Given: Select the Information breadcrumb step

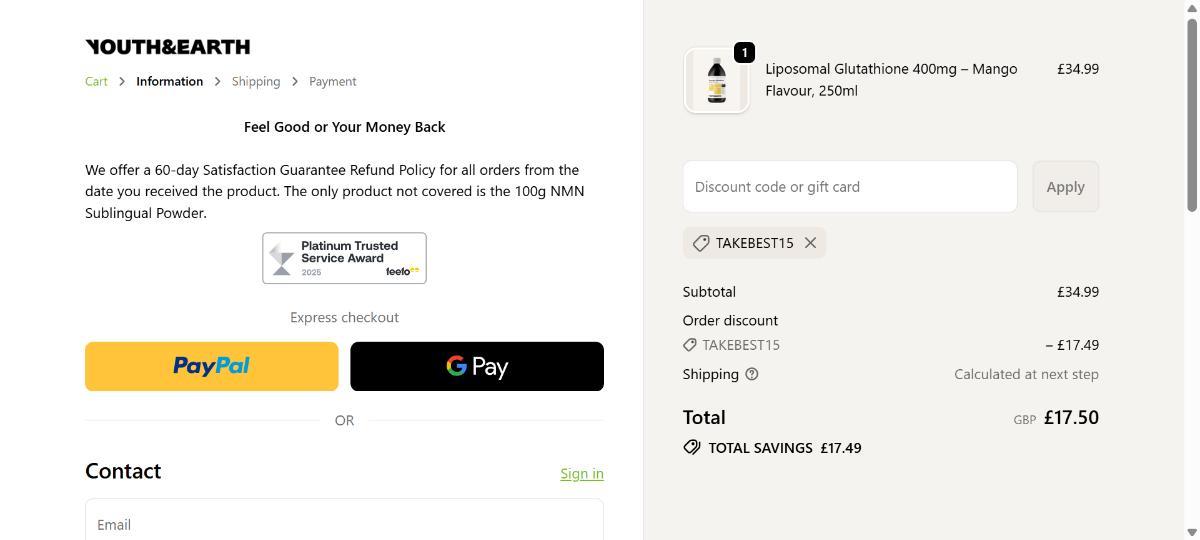Looking at the screenshot, I should [169, 81].
